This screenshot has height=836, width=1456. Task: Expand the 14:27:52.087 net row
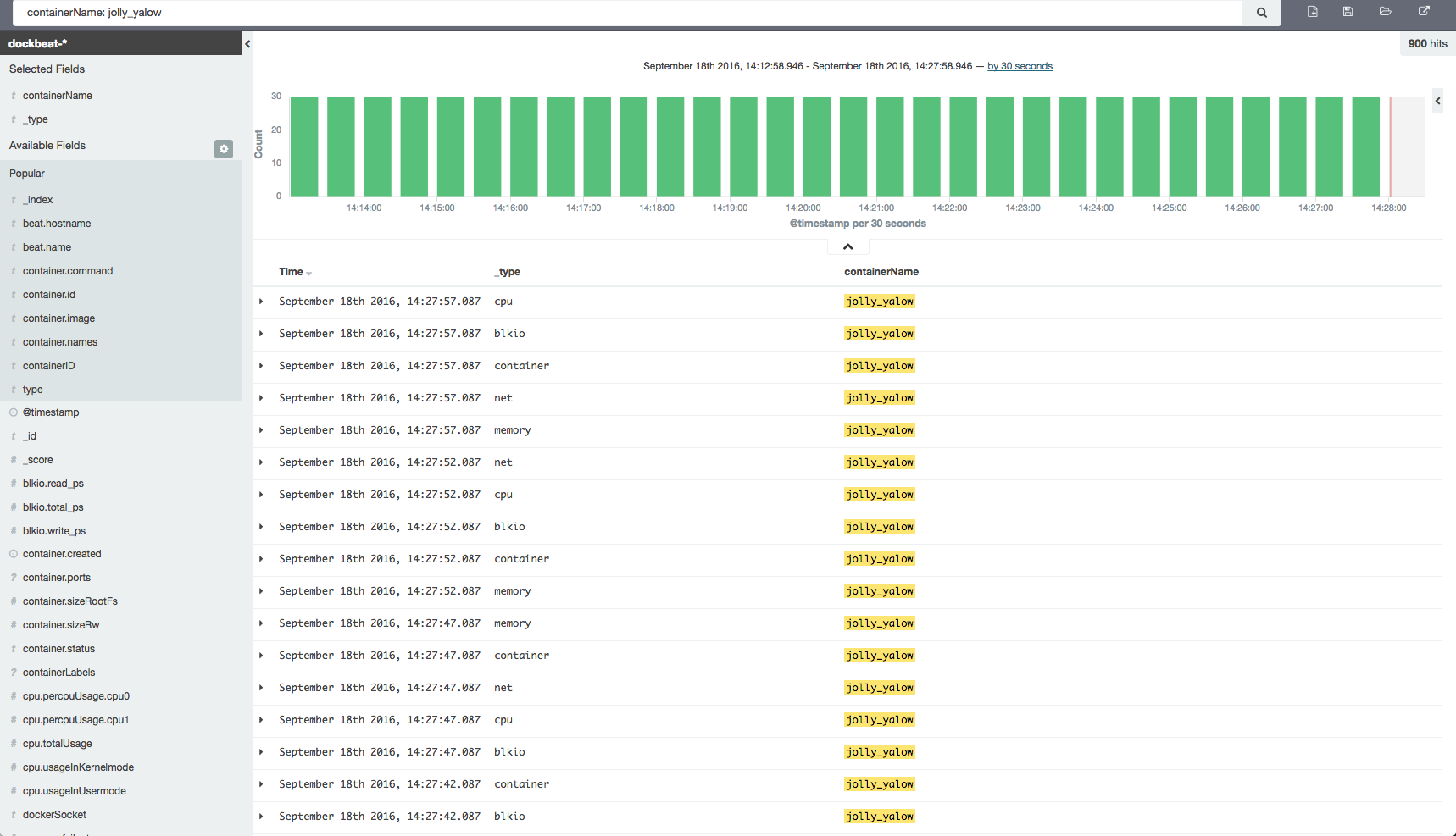click(261, 462)
